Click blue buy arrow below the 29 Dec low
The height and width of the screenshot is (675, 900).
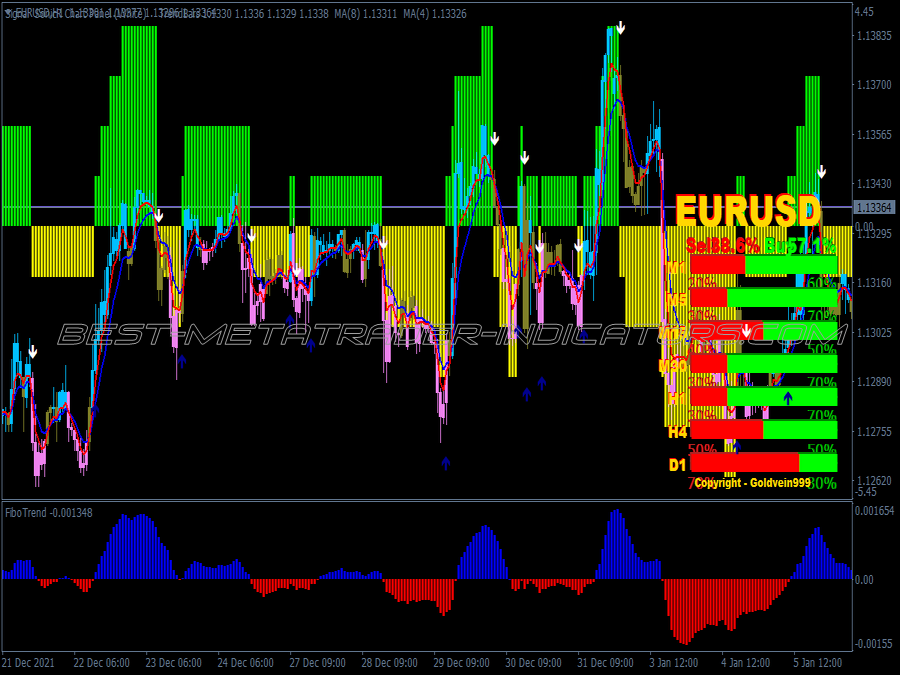coord(445,463)
